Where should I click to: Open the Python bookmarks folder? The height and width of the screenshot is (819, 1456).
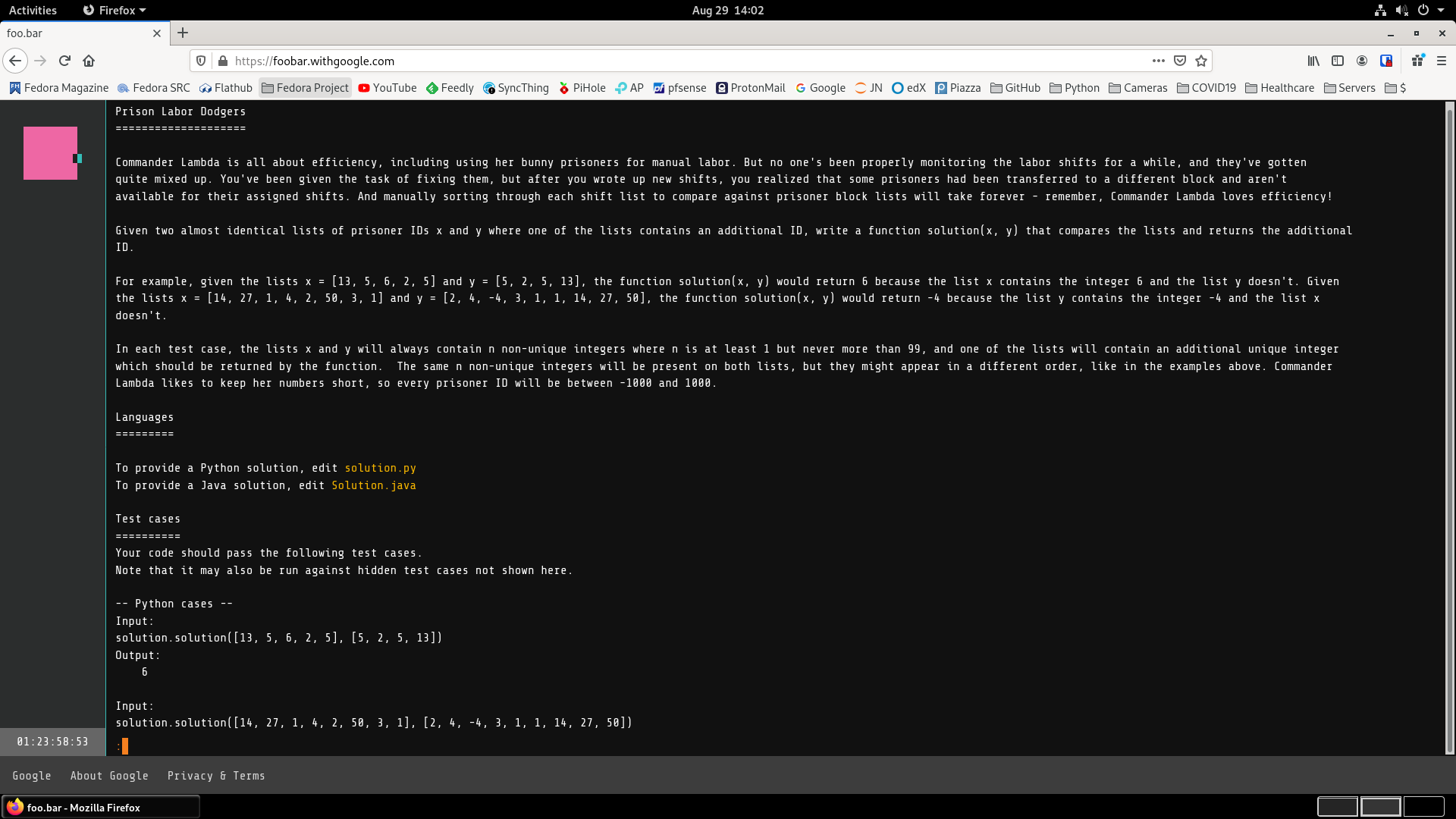point(1074,88)
